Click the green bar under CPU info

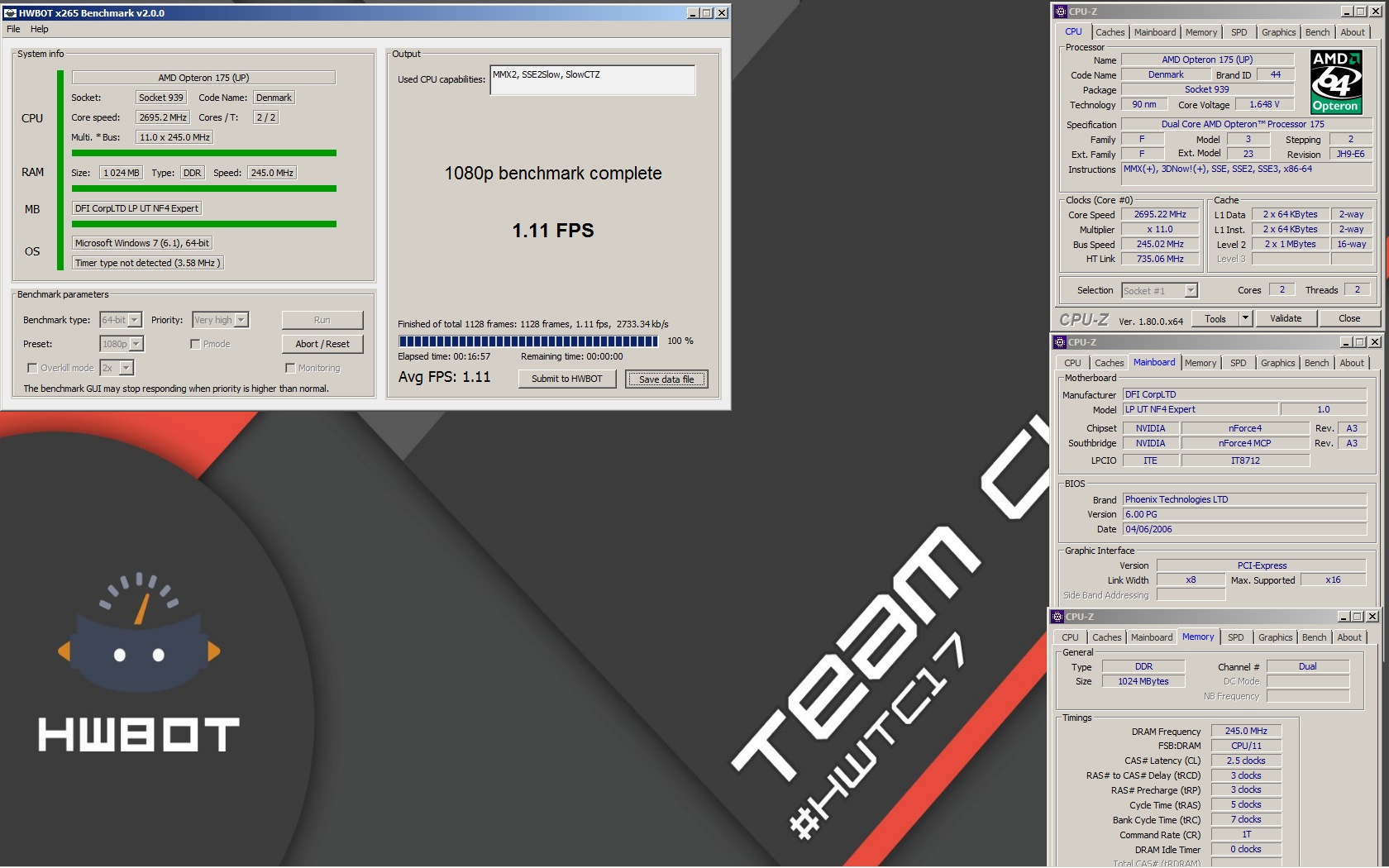(x=204, y=153)
